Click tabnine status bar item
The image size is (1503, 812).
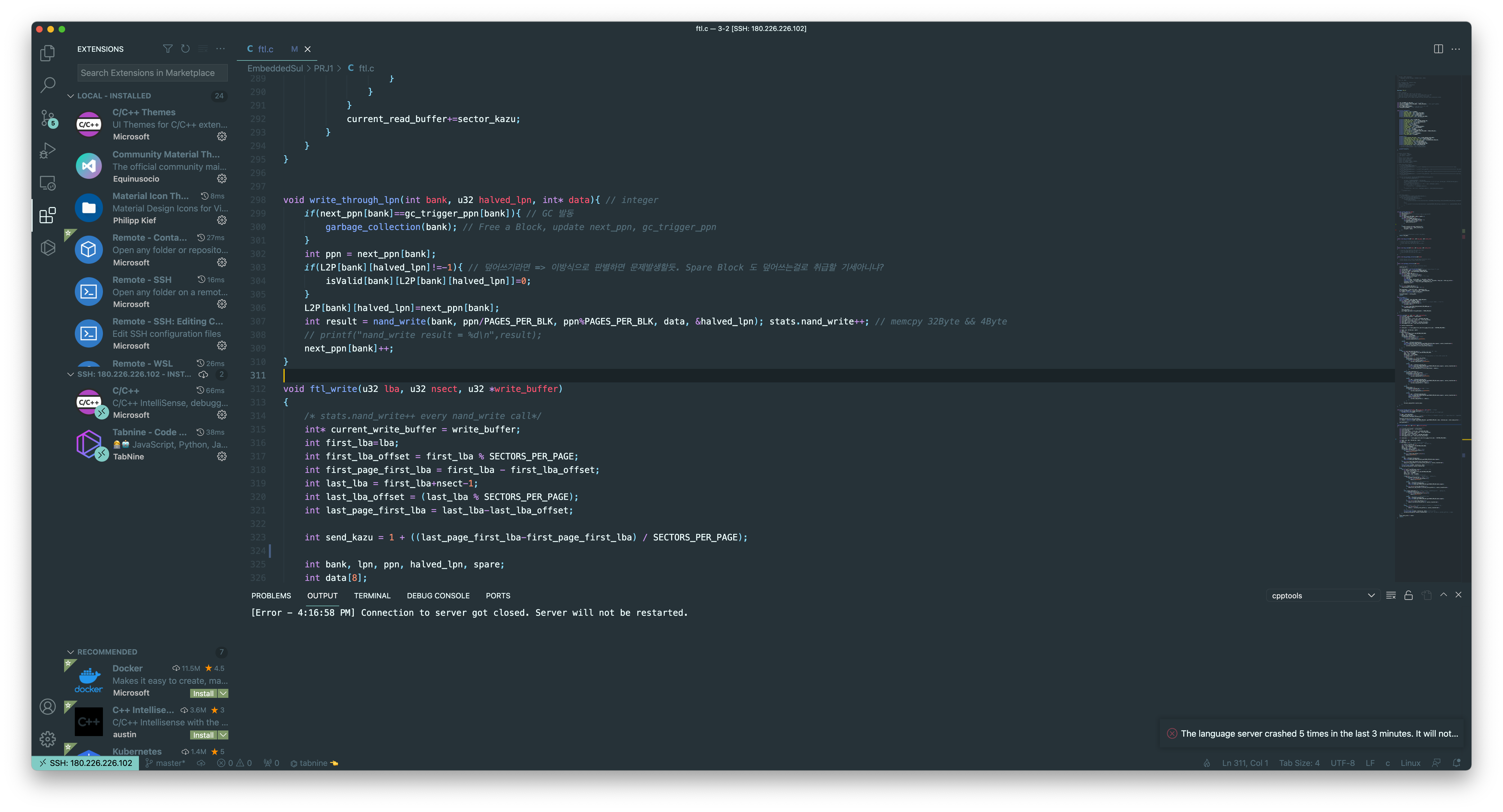(314, 763)
